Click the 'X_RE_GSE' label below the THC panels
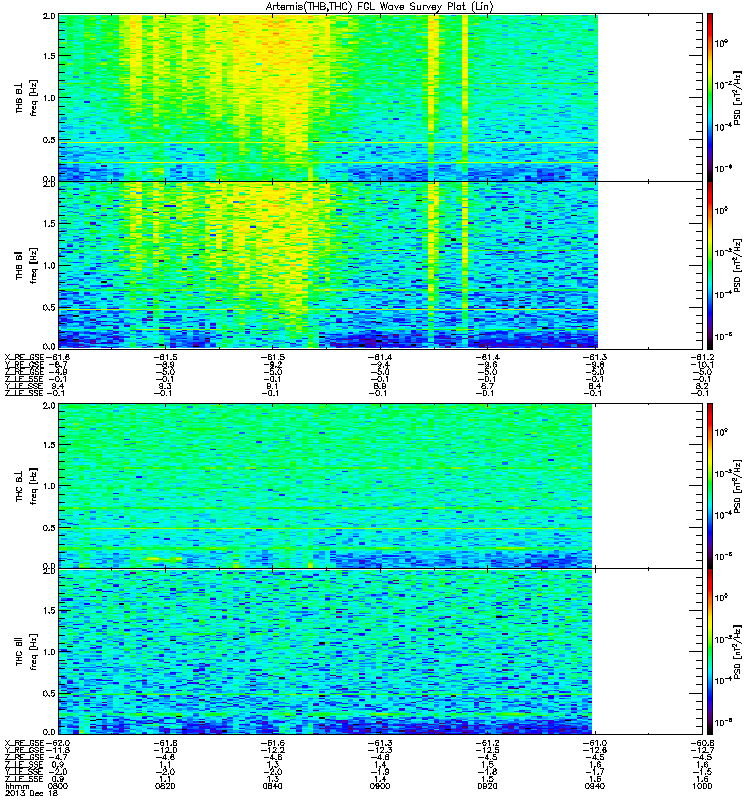This screenshot has width=750, height=800. coord(24,743)
